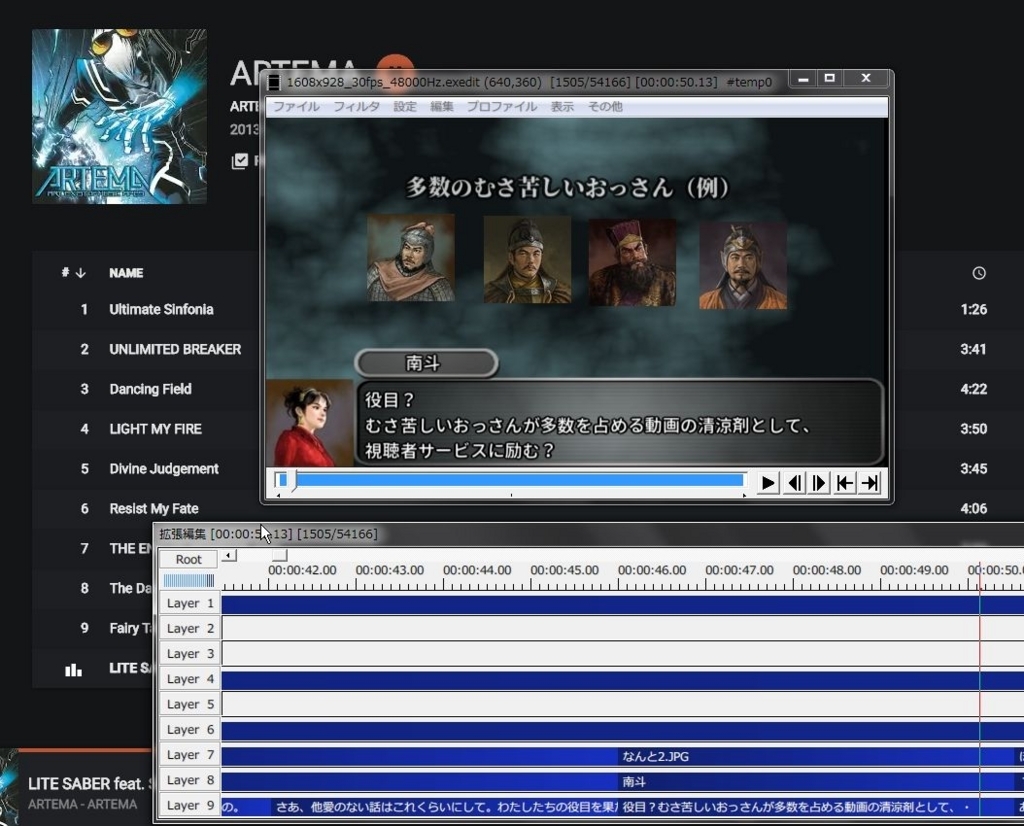Select the 南斗 object on Layer 8
The image size is (1024, 826).
point(816,782)
